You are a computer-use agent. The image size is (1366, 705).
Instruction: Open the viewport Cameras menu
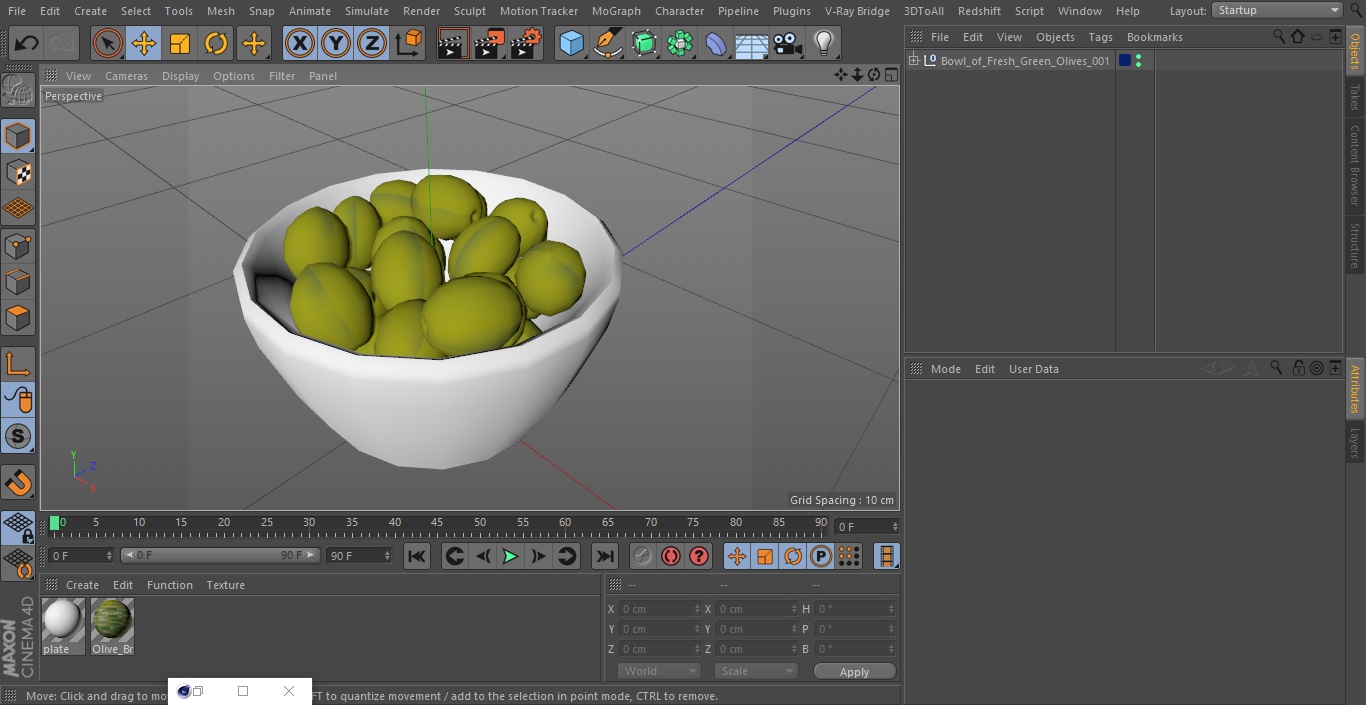tap(126, 76)
